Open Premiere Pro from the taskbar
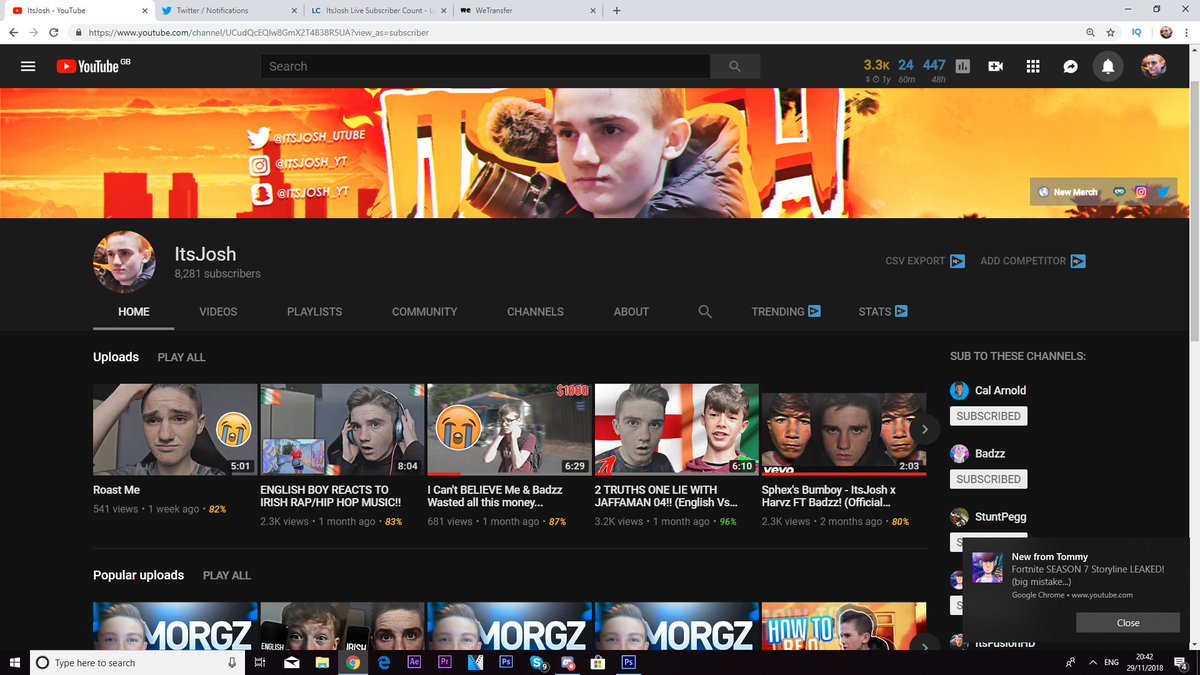The height and width of the screenshot is (675, 1200). [x=445, y=662]
